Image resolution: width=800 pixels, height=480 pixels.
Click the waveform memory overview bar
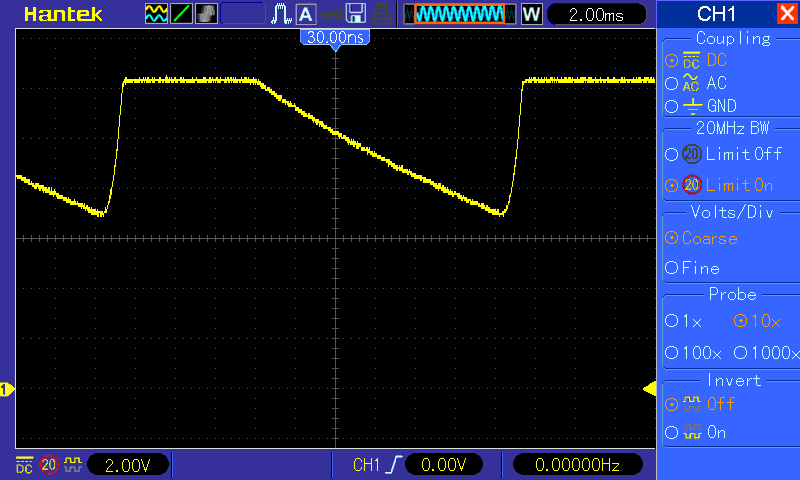460,14
